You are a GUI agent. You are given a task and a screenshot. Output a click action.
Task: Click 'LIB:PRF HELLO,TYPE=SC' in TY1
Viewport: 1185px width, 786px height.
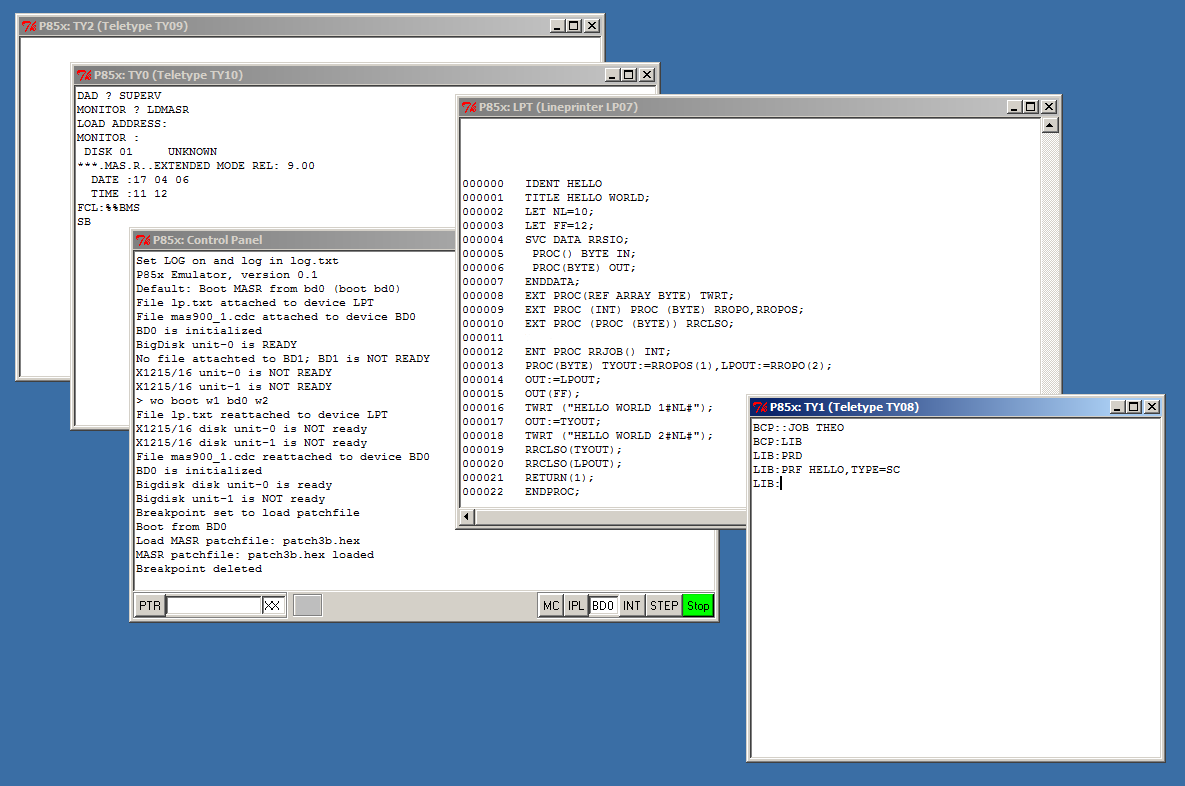pos(827,470)
